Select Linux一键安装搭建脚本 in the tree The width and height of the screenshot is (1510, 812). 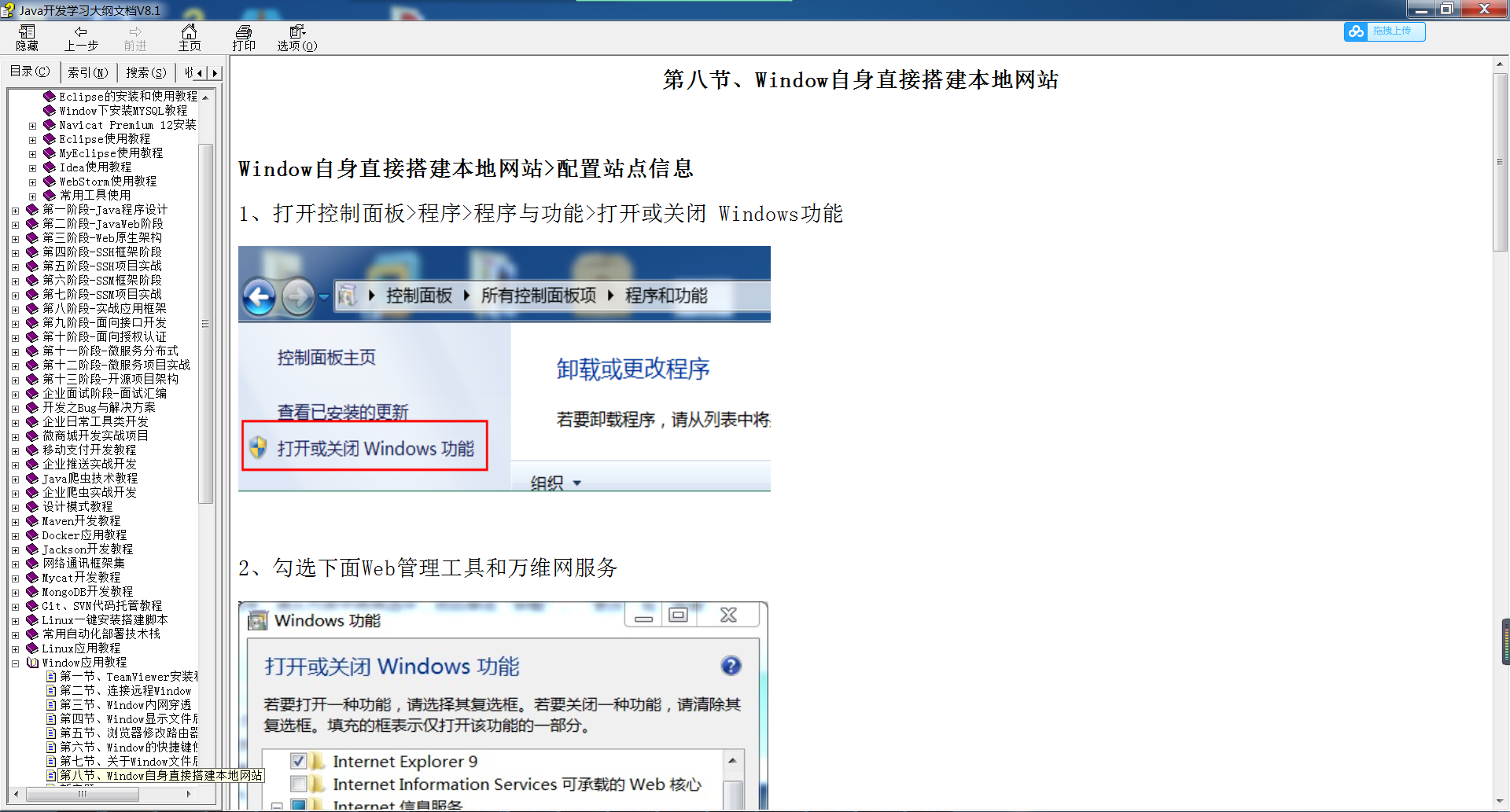pos(105,619)
